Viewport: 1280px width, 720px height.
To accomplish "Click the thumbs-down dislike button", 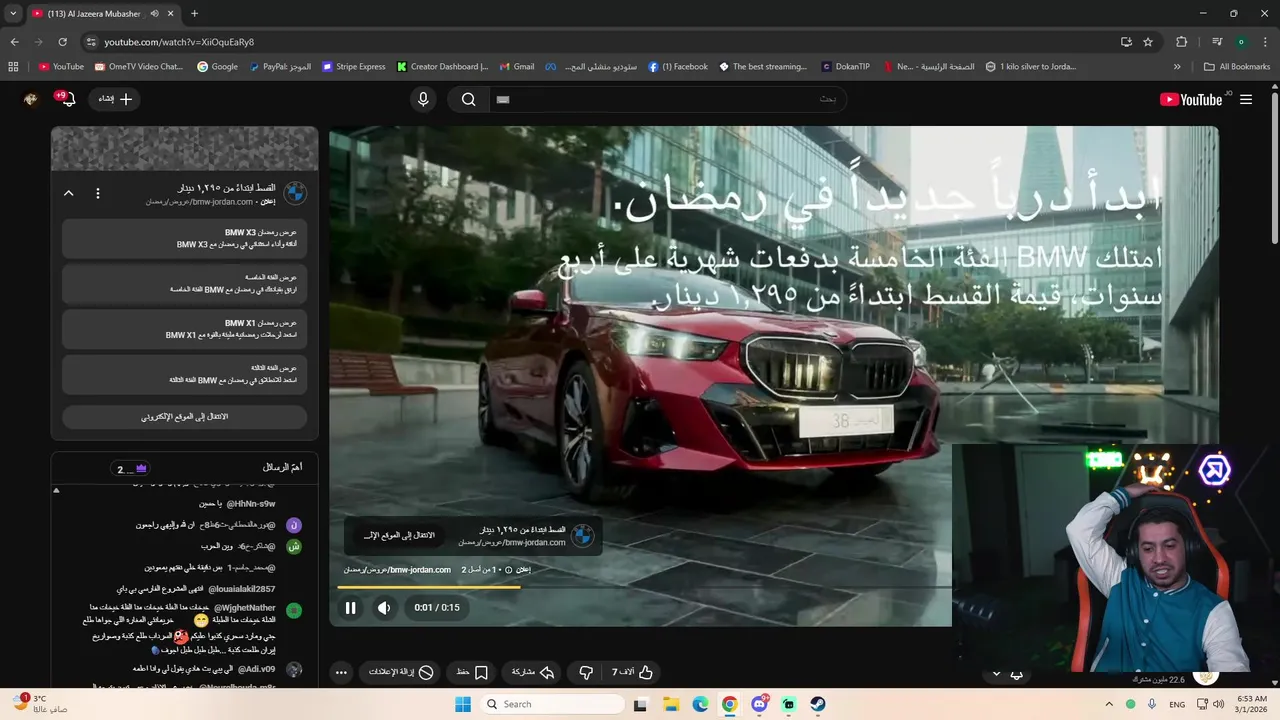I will point(586,673).
